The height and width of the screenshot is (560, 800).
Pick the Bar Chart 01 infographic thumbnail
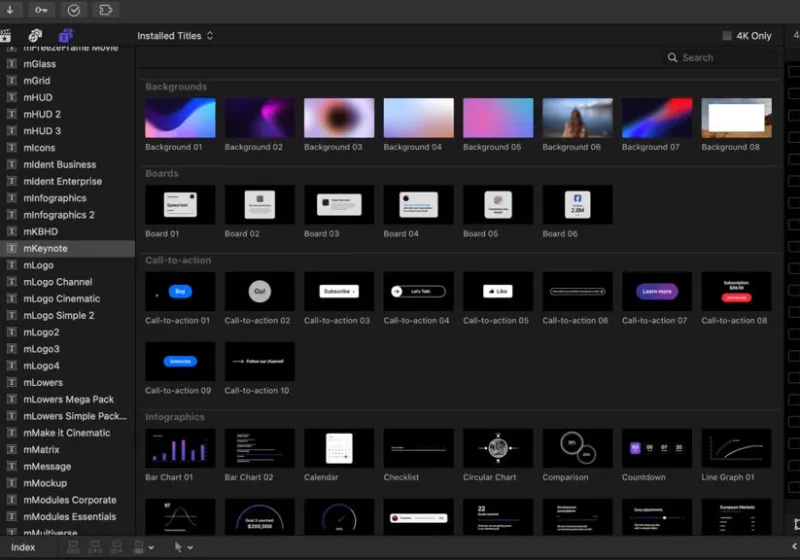tap(180, 448)
